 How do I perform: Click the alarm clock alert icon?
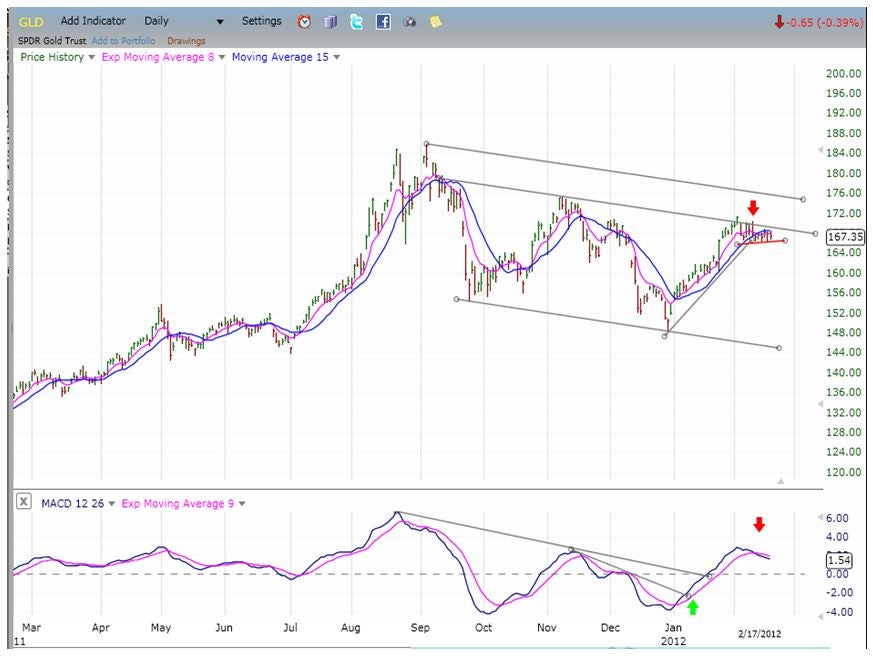[x=304, y=22]
